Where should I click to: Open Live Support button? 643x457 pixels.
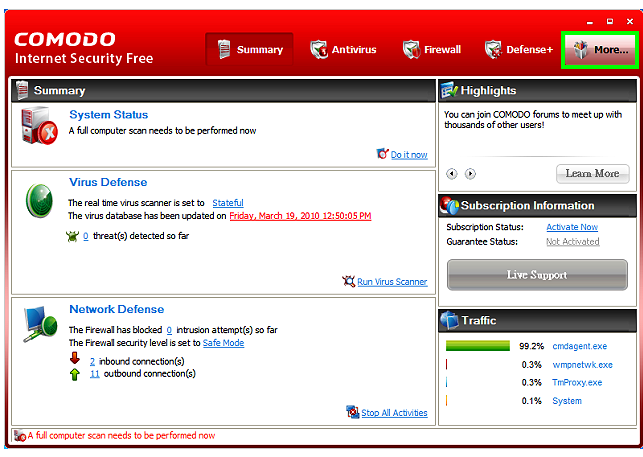click(x=537, y=275)
